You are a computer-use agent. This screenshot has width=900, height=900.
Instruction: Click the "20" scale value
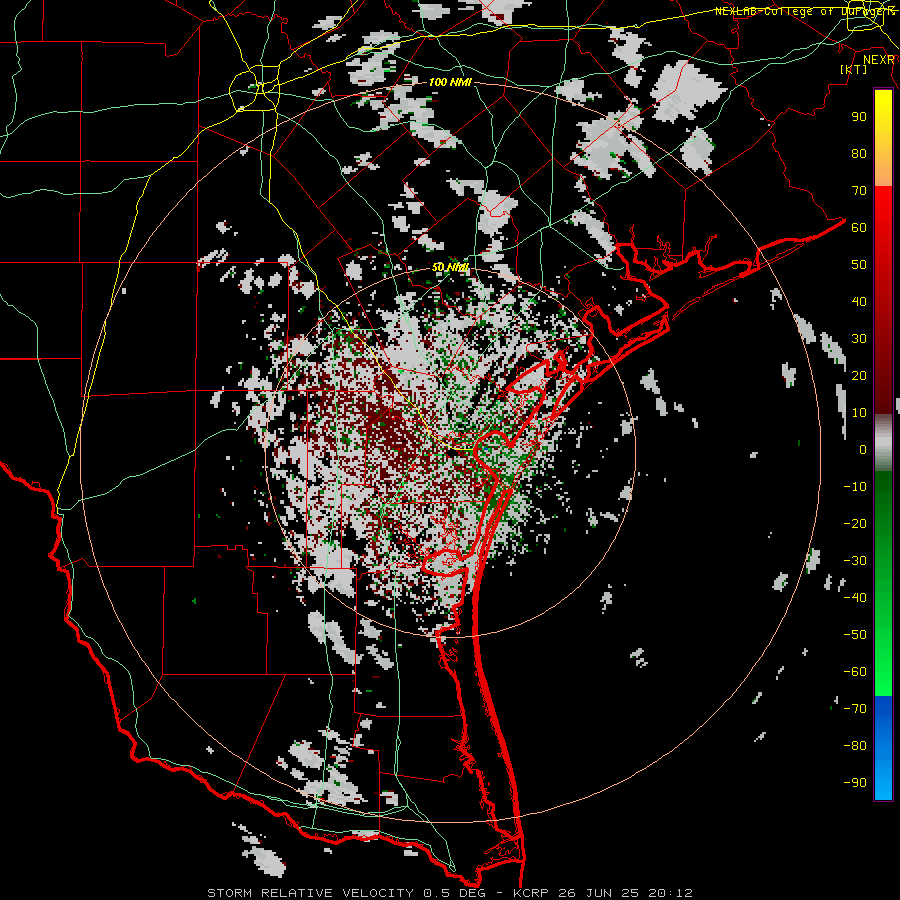pyautogui.click(x=859, y=376)
